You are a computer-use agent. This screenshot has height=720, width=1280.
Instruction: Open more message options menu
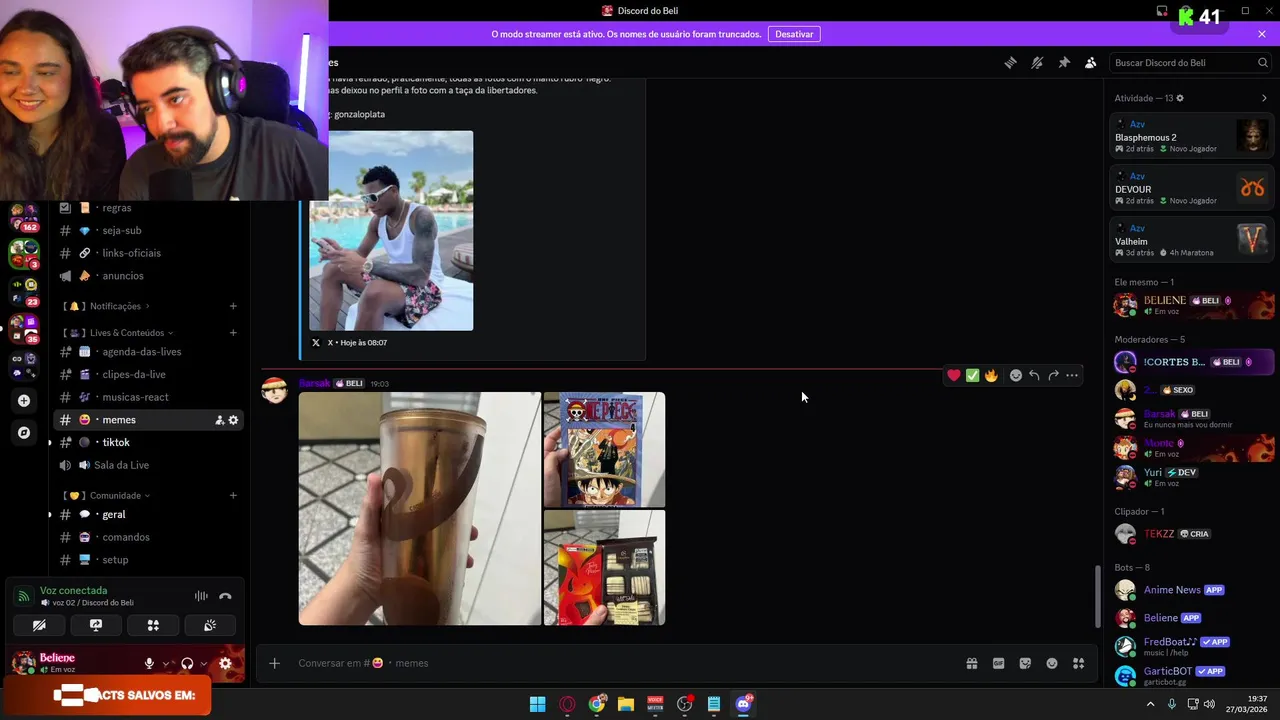click(x=1072, y=375)
